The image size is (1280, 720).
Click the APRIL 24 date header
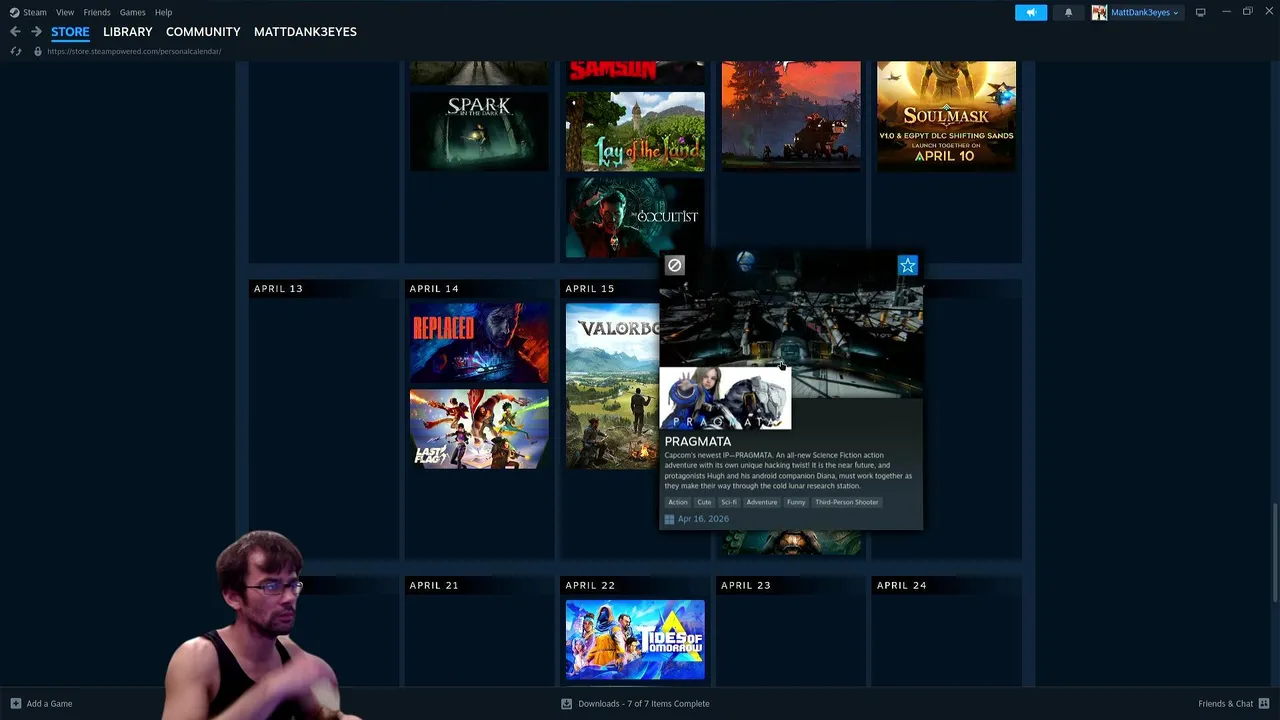click(x=902, y=585)
